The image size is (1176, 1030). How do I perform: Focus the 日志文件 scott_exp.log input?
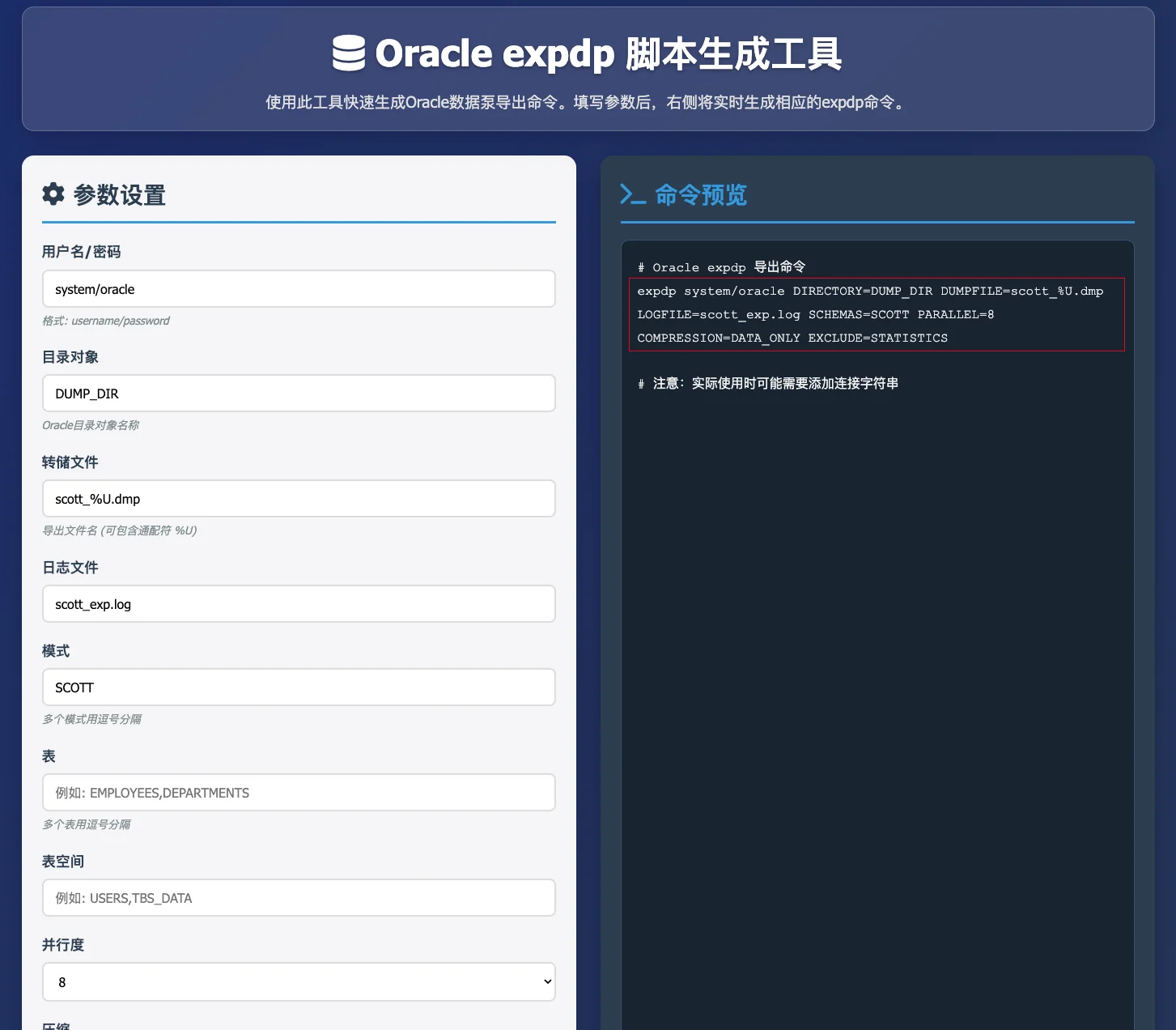[299, 604]
